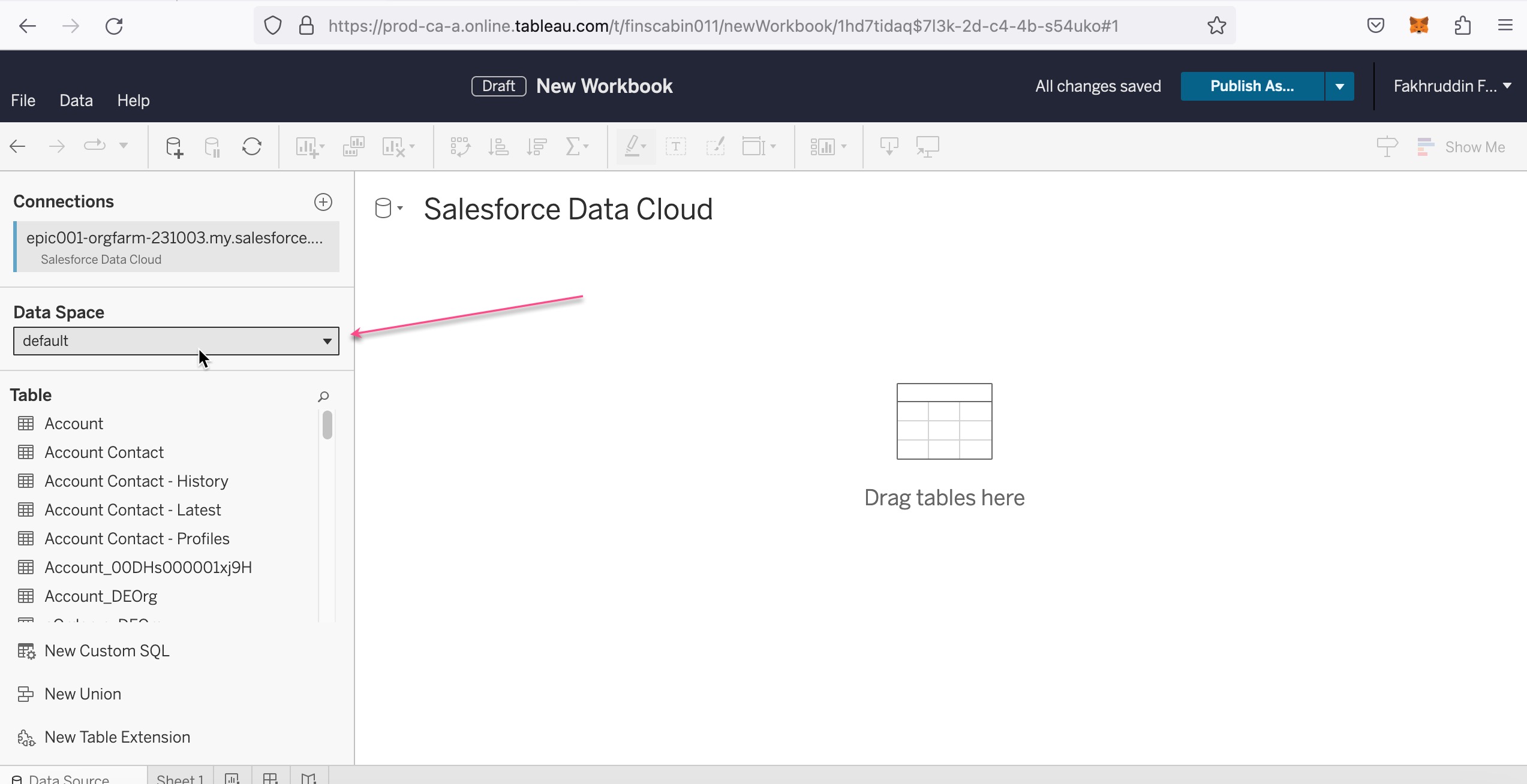Click the Add new data source icon
The image size is (1527, 784).
[x=174, y=147]
